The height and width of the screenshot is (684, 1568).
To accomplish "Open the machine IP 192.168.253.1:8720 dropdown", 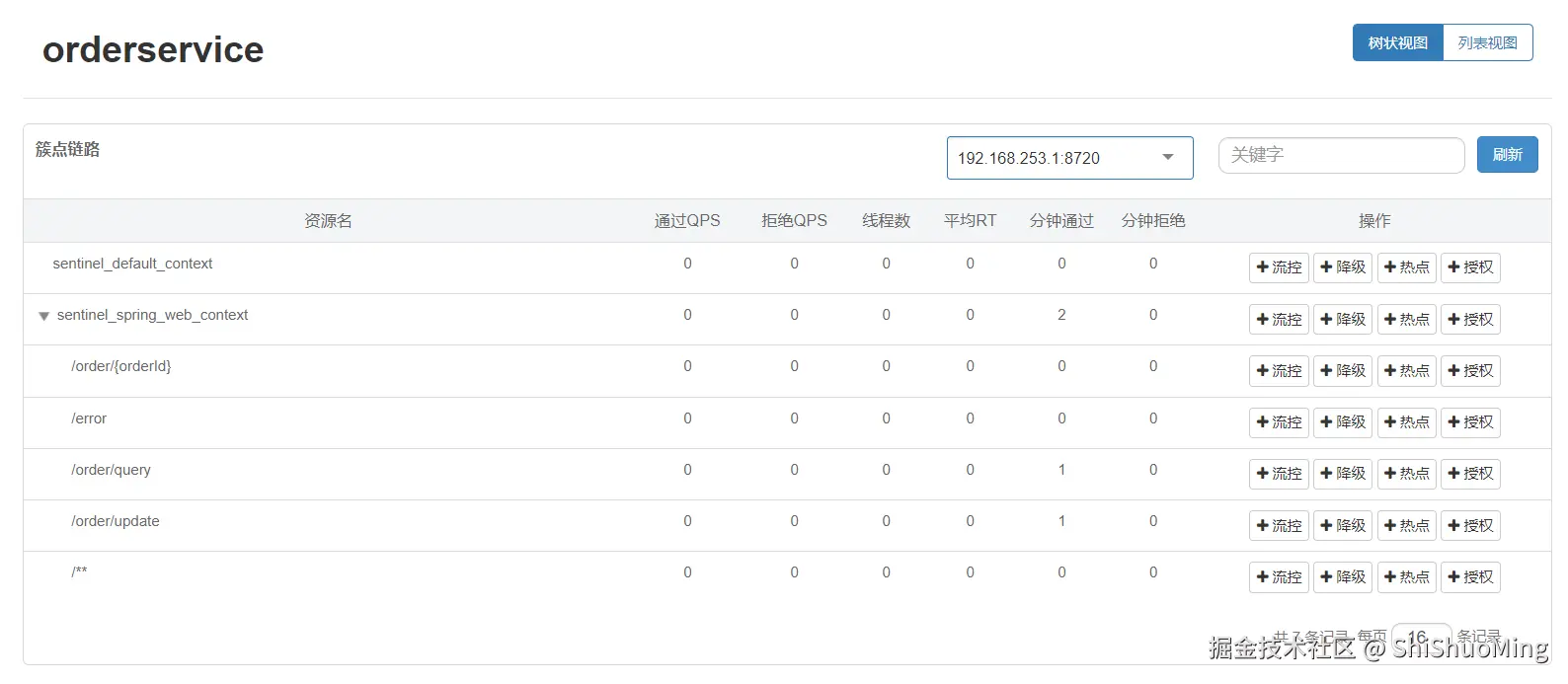I will tap(1069, 158).
